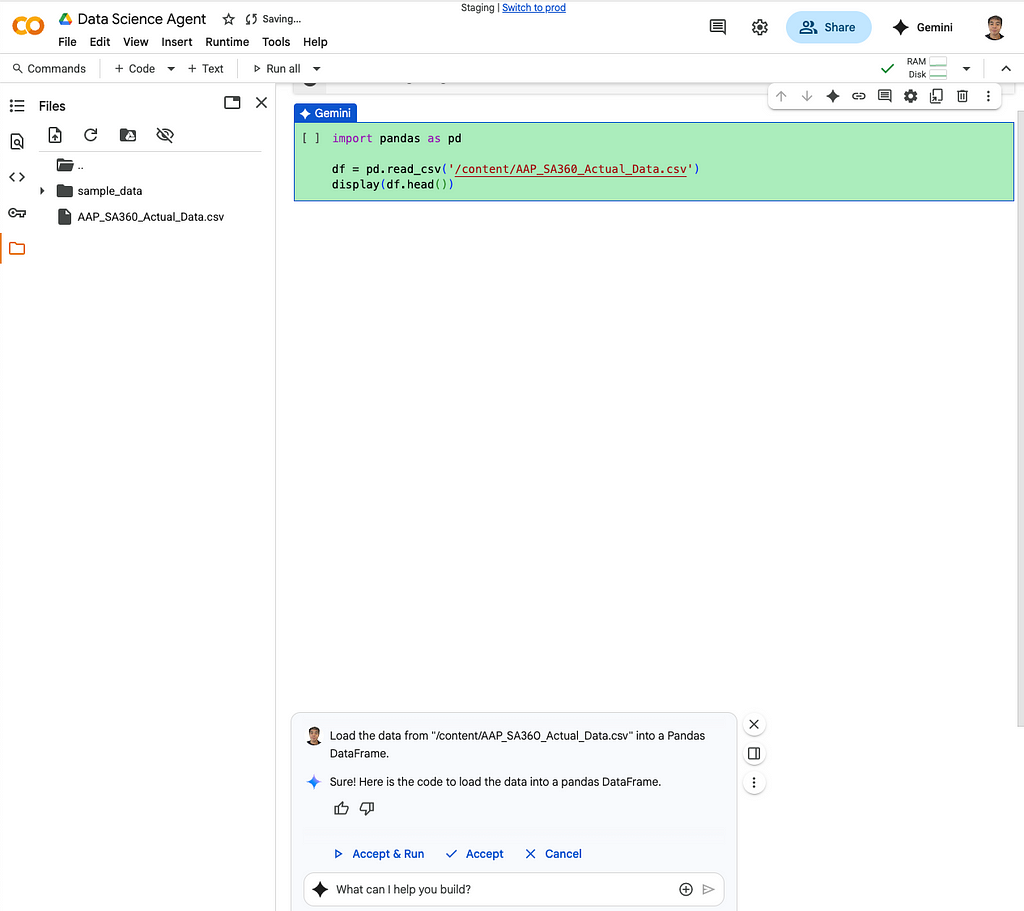Open the File menu

[67, 42]
